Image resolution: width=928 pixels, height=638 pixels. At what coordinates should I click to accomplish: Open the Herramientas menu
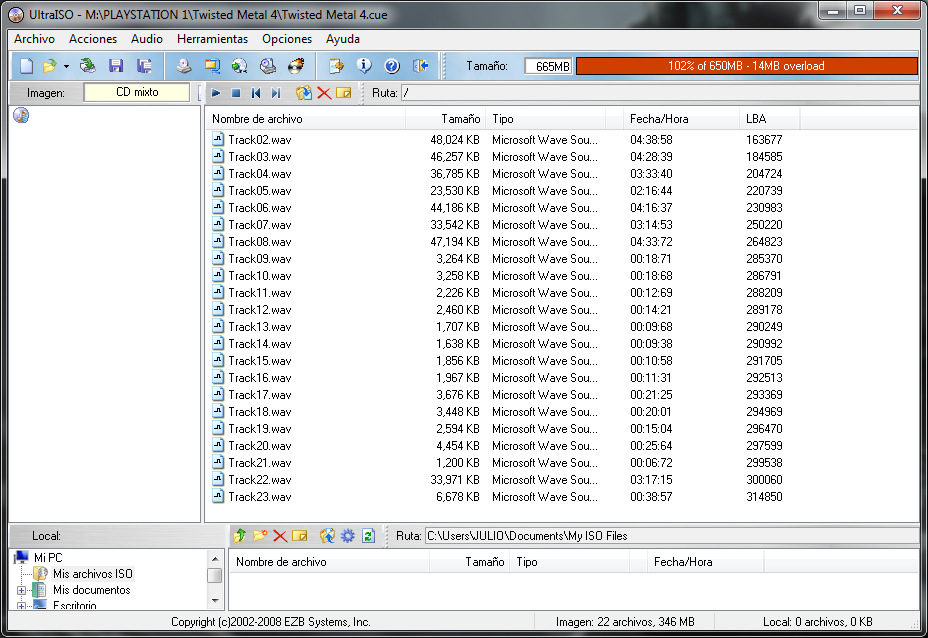coord(212,39)
